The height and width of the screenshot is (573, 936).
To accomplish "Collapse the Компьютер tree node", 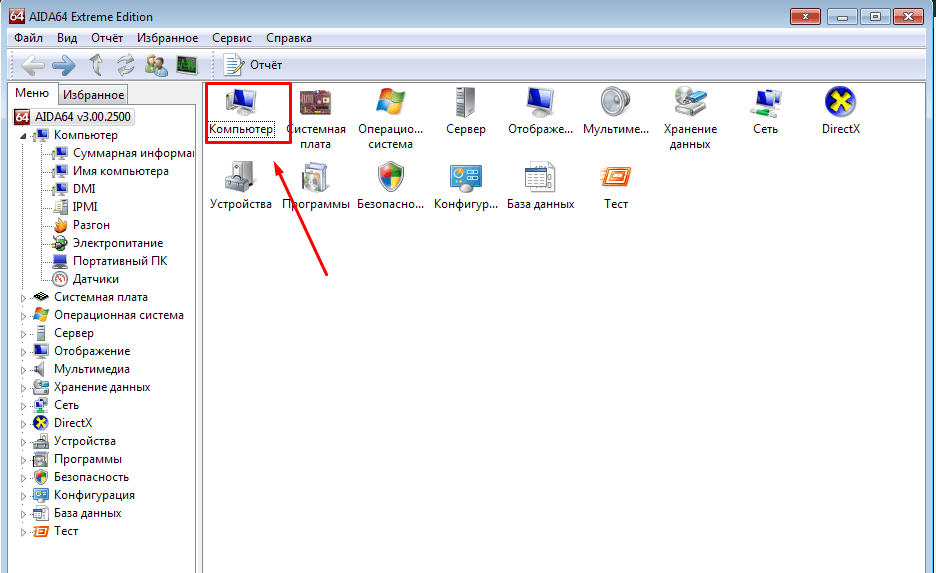I will point(23,136).
